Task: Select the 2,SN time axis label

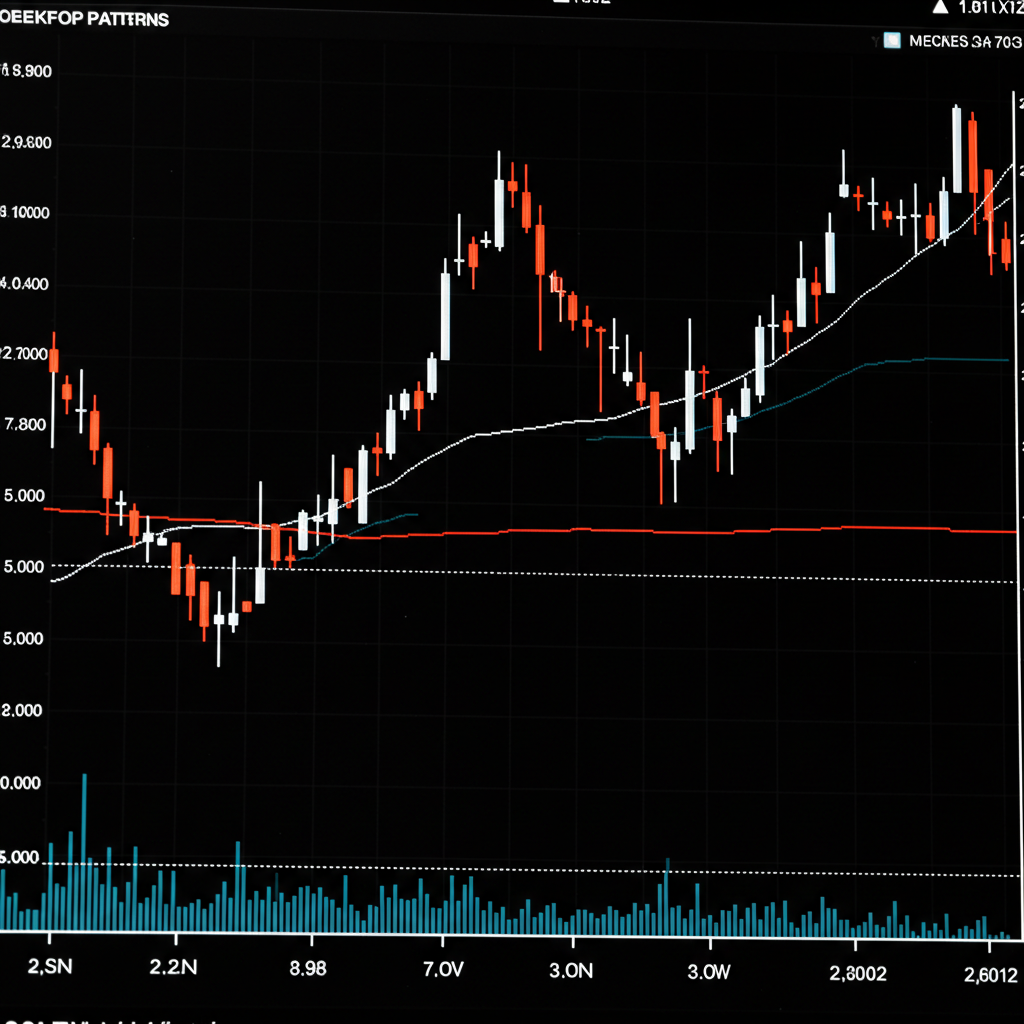Action: (x=50, y=966)
